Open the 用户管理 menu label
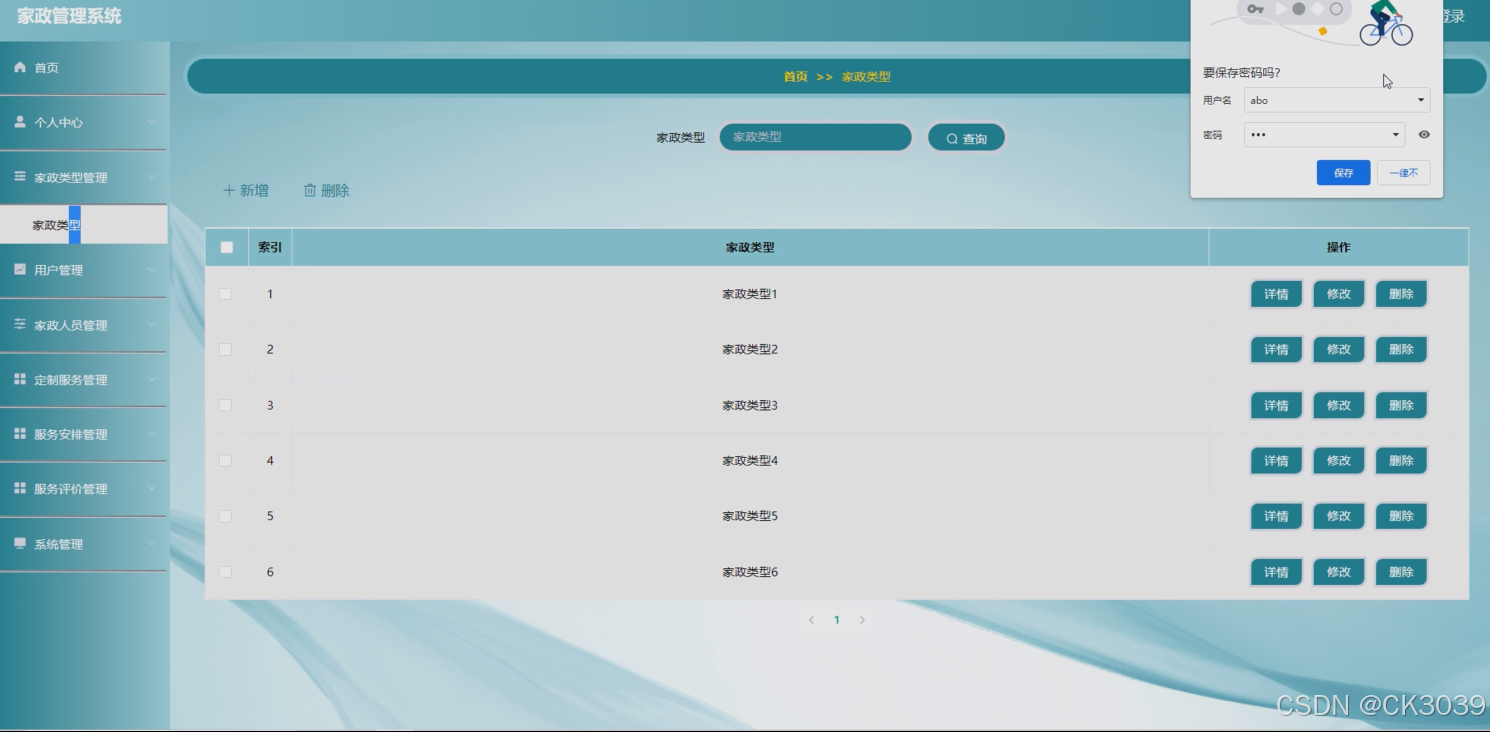The height and width of the screenshot is (732, 1490). [58, 270]
